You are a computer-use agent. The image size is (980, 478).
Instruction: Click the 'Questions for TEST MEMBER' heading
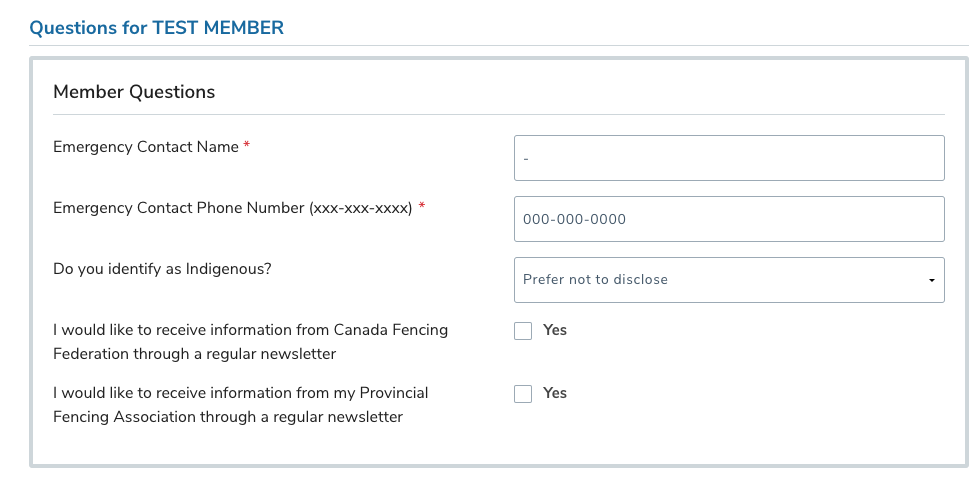click(157, 28)
